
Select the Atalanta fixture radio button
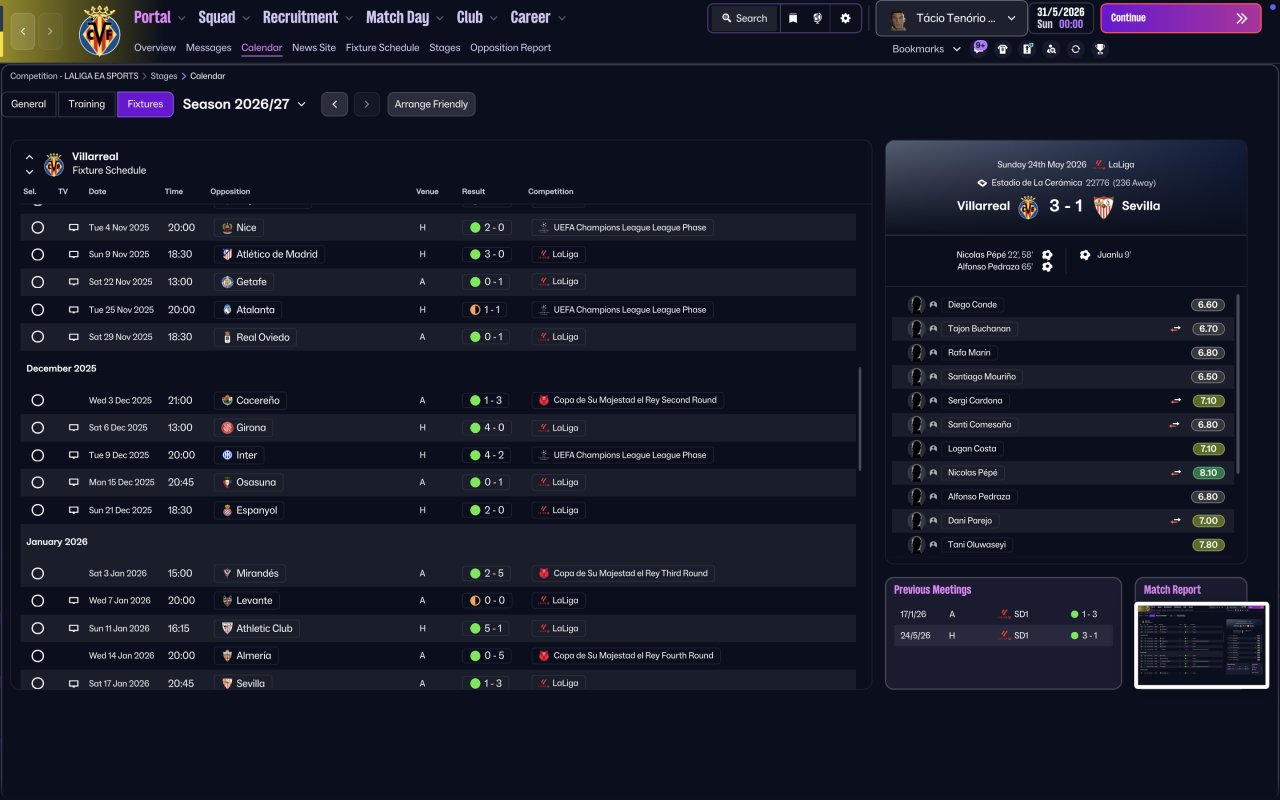(38, 310)
